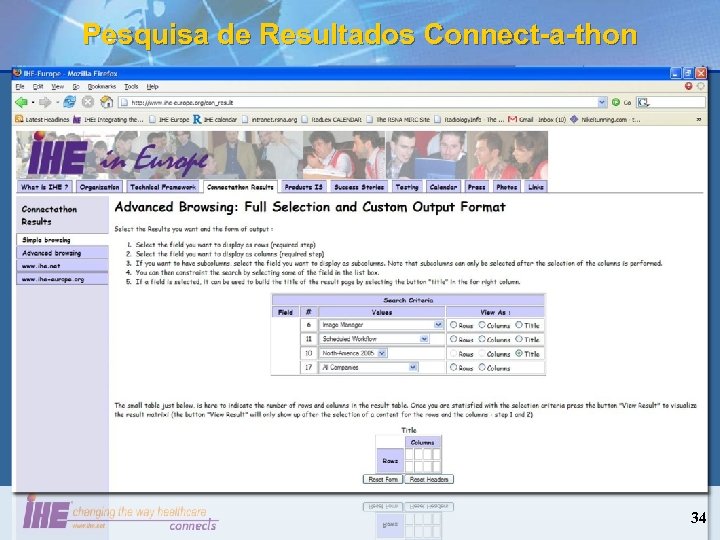The height and width of the screenshot is (540, 720).
Task: Go back with the green Back arrow
Action: [x=21, y=102]
